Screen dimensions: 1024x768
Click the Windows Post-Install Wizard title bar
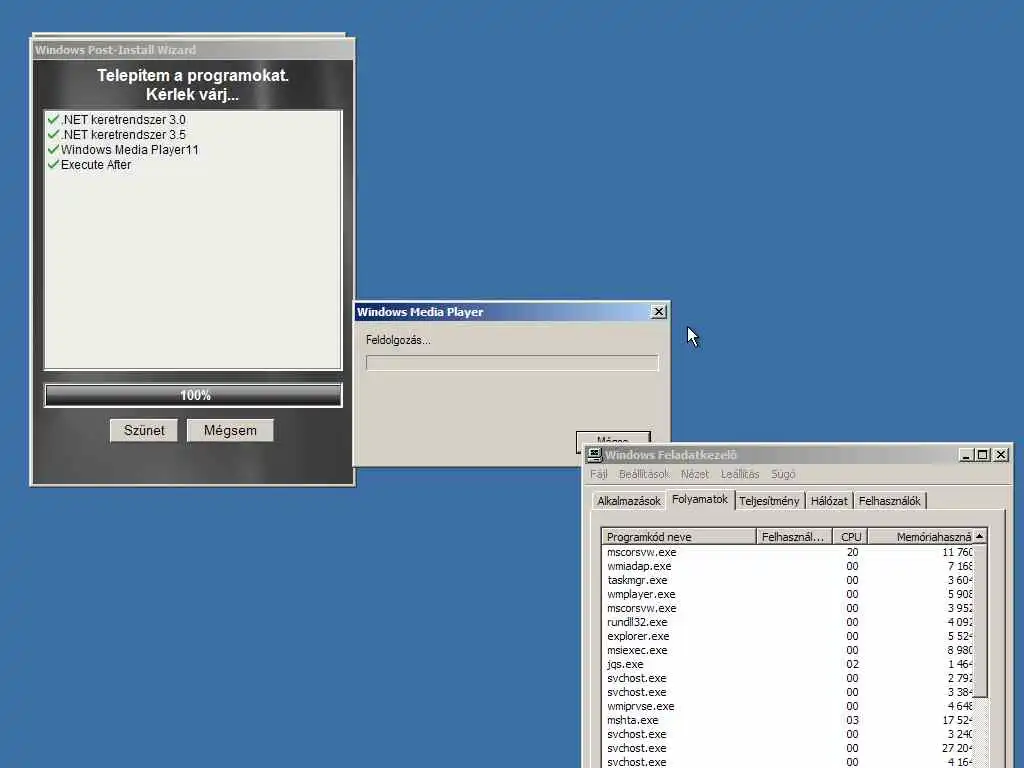coord(193,50)
